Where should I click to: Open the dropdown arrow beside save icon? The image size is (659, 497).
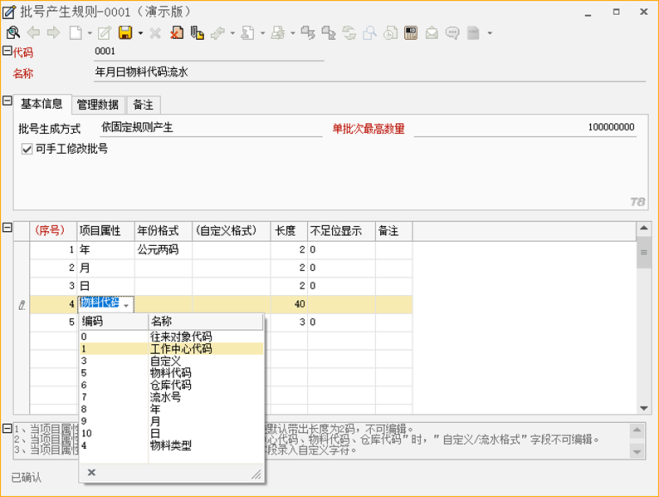[x=140, y=33]
